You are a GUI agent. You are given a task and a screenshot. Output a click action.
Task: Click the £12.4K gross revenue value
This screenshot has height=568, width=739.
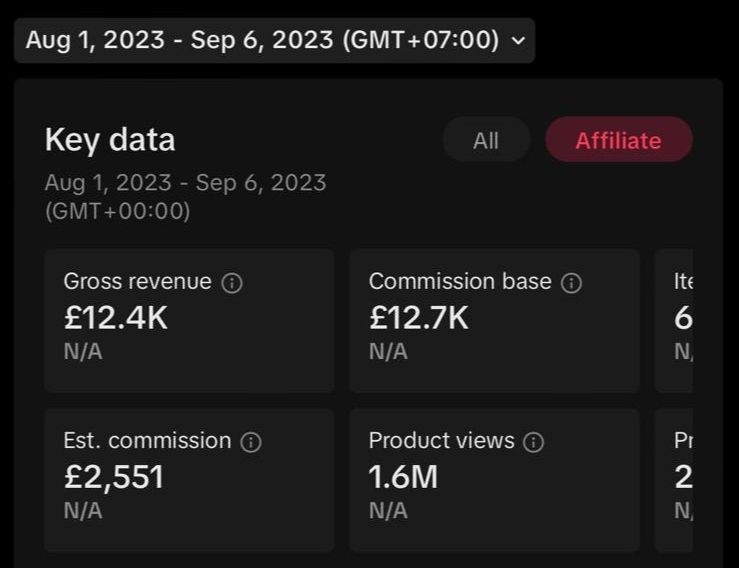tap(116, 318)
